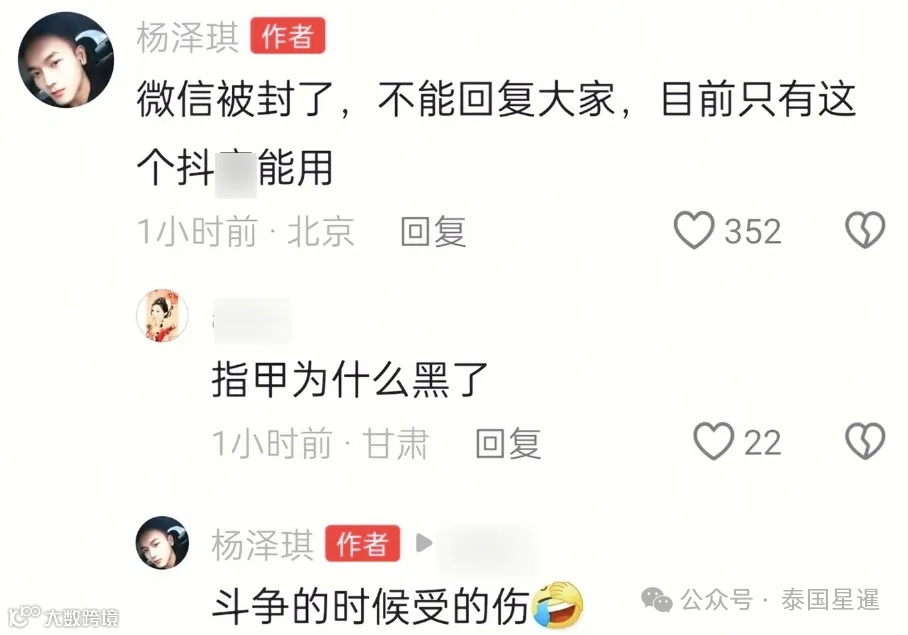Screen dimensions: 908x635
Task: Dislike the comment from 甘肃
Action: [865, 442]
